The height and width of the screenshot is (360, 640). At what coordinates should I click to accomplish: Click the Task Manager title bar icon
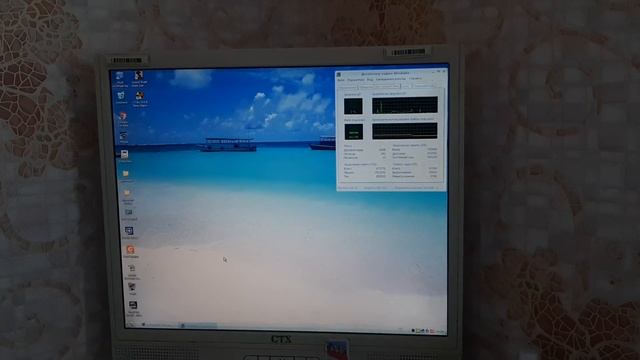(x=339, y=74)
